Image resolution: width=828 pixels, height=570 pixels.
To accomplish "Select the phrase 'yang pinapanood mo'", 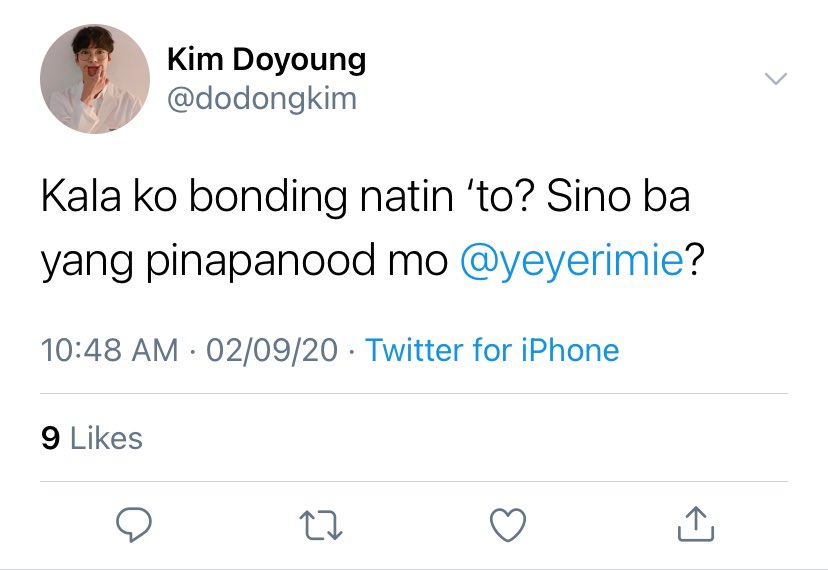I will [x=244, y=261].
